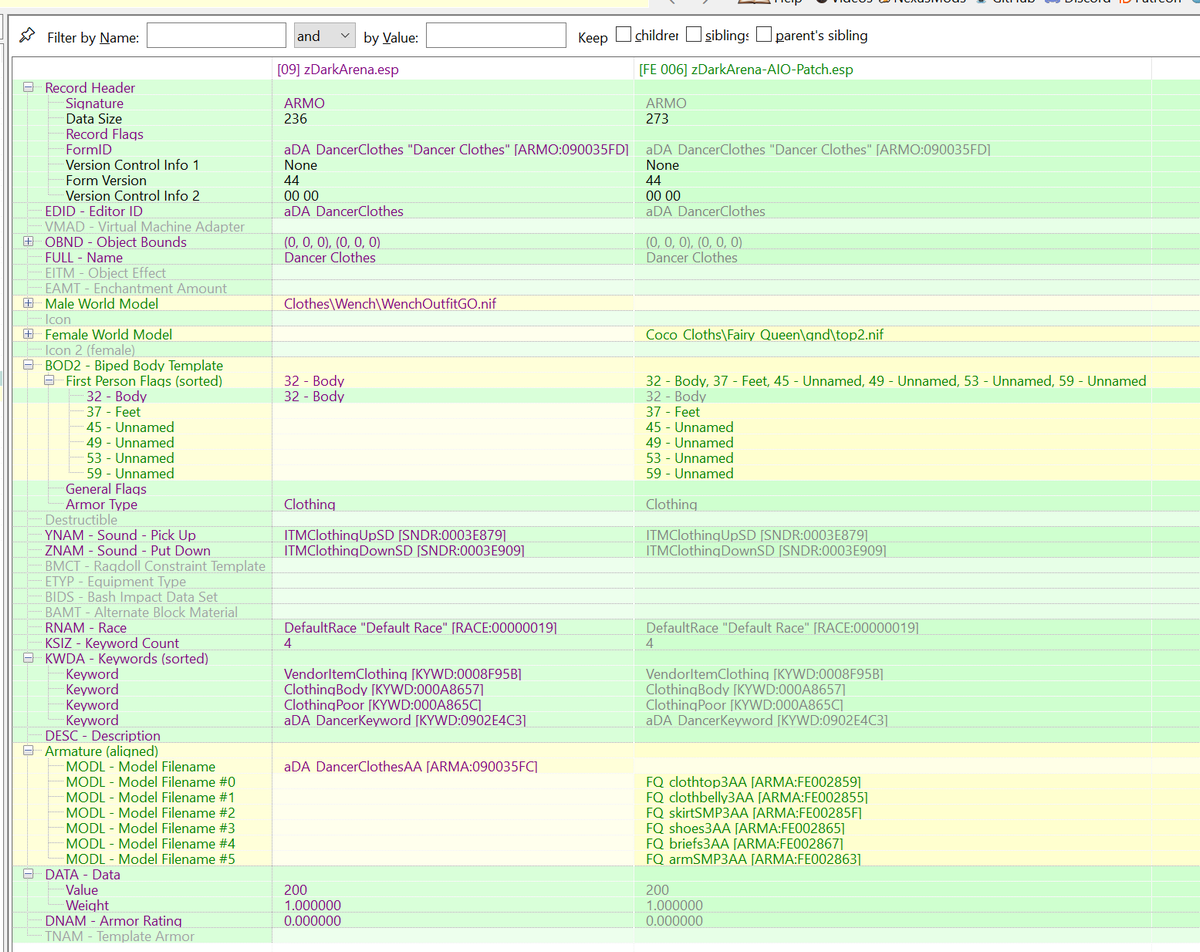The image size is (1200, 952).
Task: Click the FQ_clothtop3AA armature cell
Action: click(753, 782)
